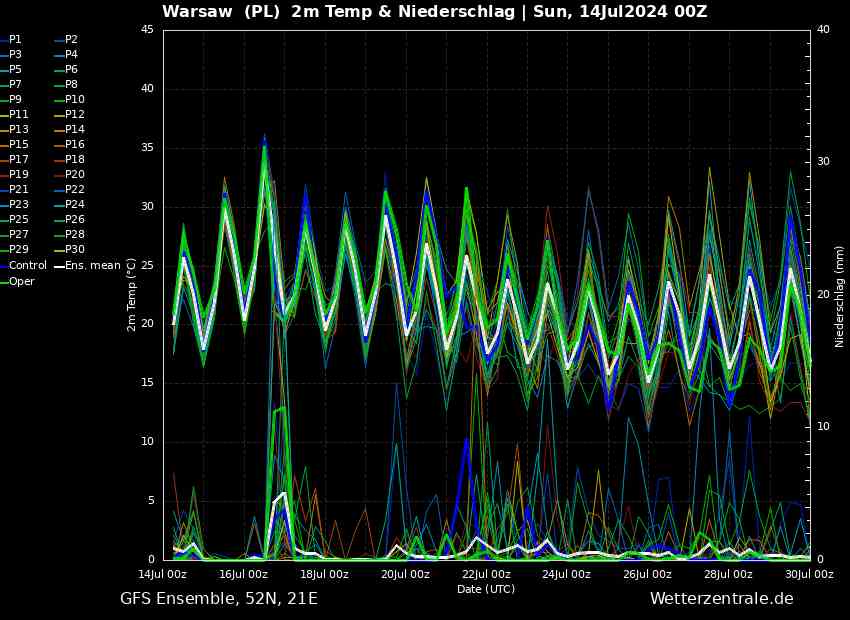Click the "18Jul 00z" date tick label
This screenshot has height=620, width=850.
coord(325,574)
